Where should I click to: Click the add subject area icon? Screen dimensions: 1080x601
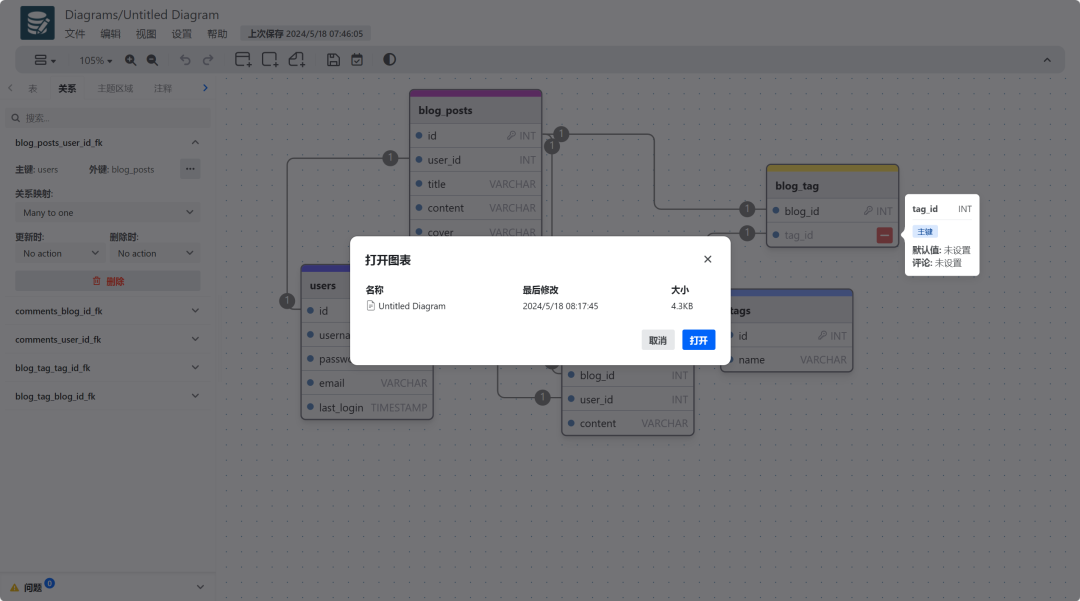(x=270, y=60)
